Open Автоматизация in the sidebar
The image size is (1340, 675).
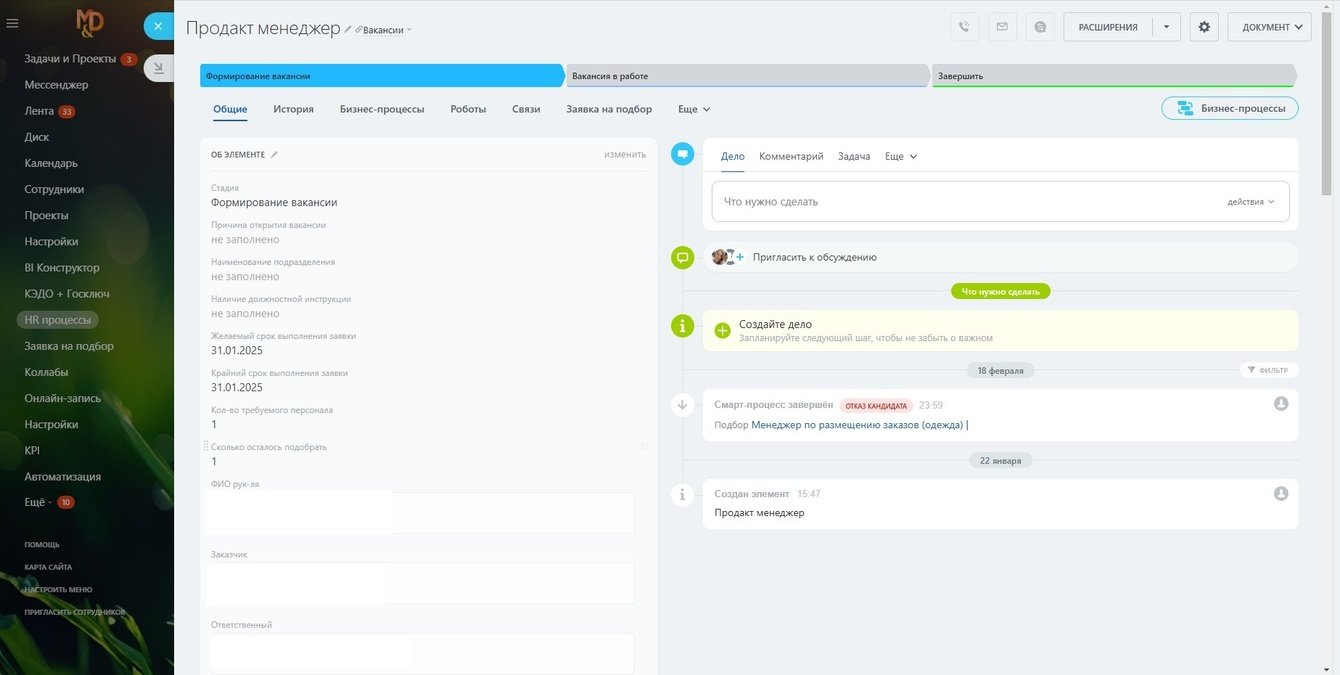tap(62, 477)
